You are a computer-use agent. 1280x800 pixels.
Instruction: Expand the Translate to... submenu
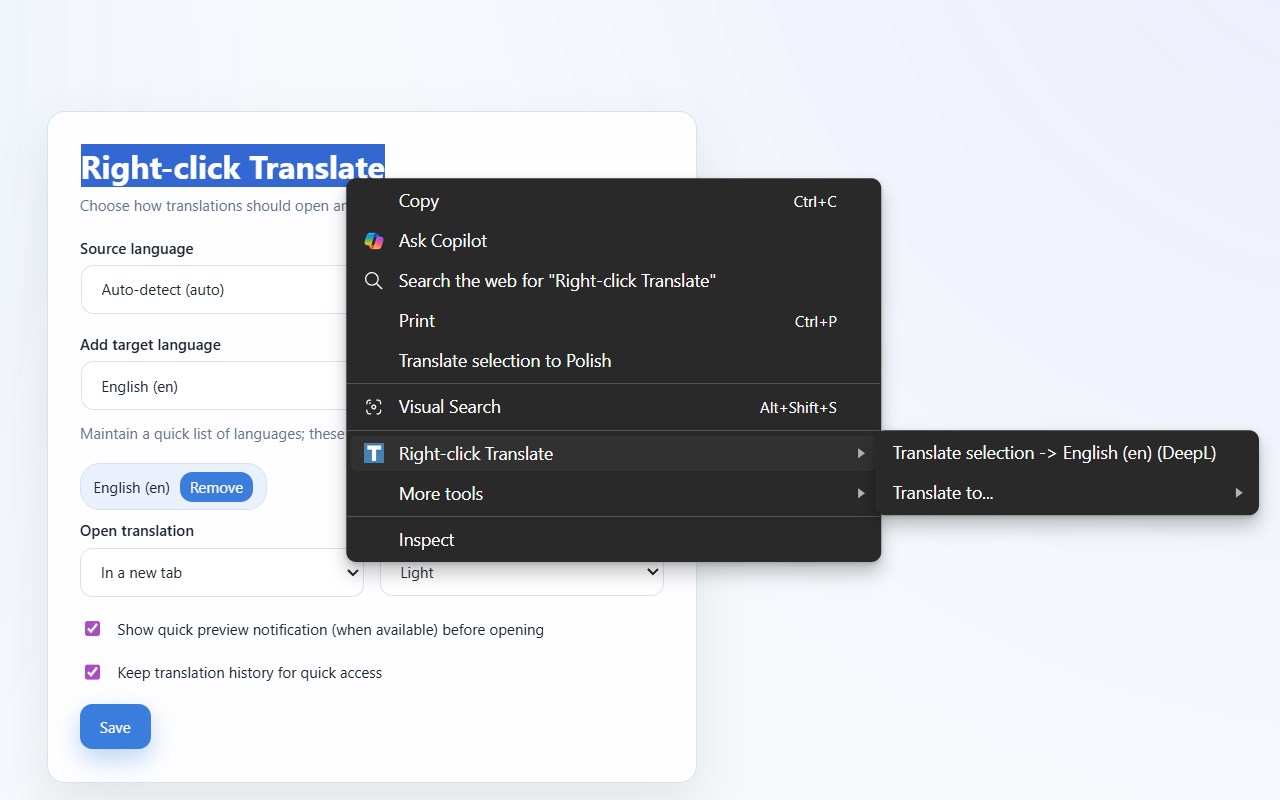click(1067, 492)
